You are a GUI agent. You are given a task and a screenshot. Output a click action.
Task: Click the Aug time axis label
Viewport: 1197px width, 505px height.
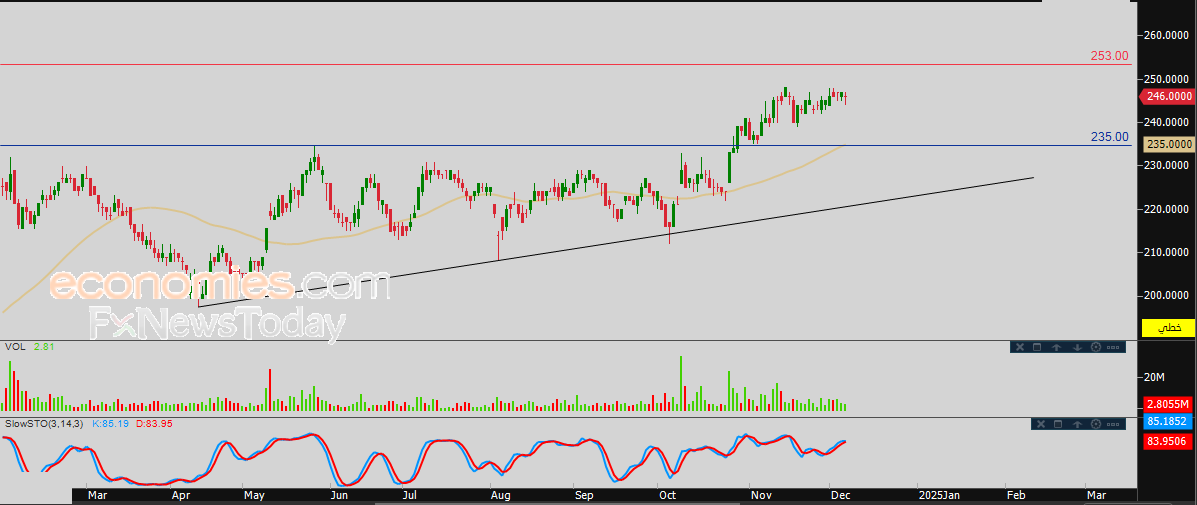click(x=501, y=495)
